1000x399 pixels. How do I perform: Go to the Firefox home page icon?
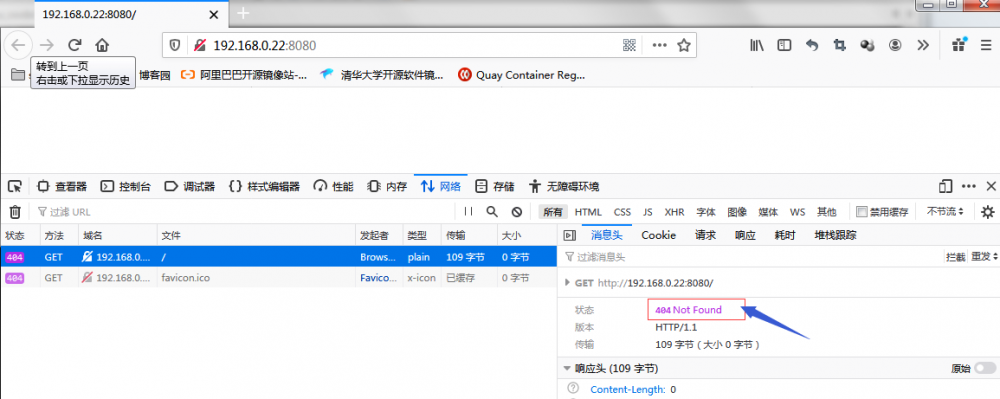tap(102, 45)
